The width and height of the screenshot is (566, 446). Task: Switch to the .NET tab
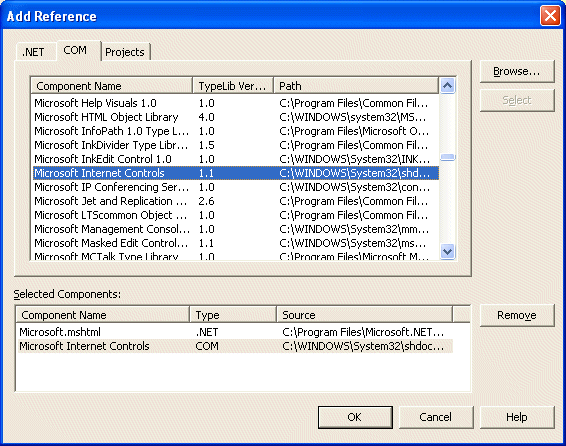point(35,52)
